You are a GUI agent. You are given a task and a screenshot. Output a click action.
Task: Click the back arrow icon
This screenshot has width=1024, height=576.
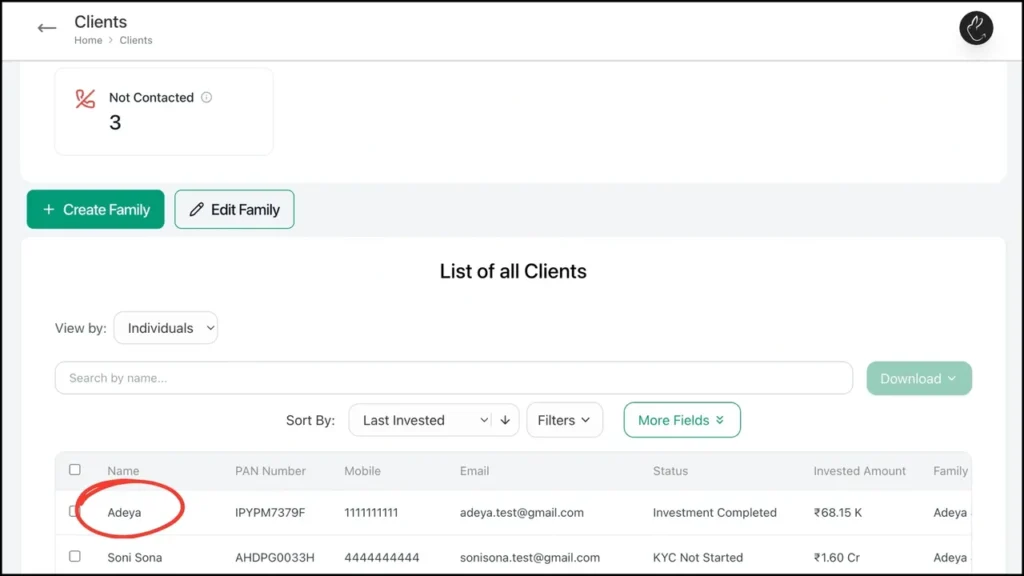(x=46, y=29)
